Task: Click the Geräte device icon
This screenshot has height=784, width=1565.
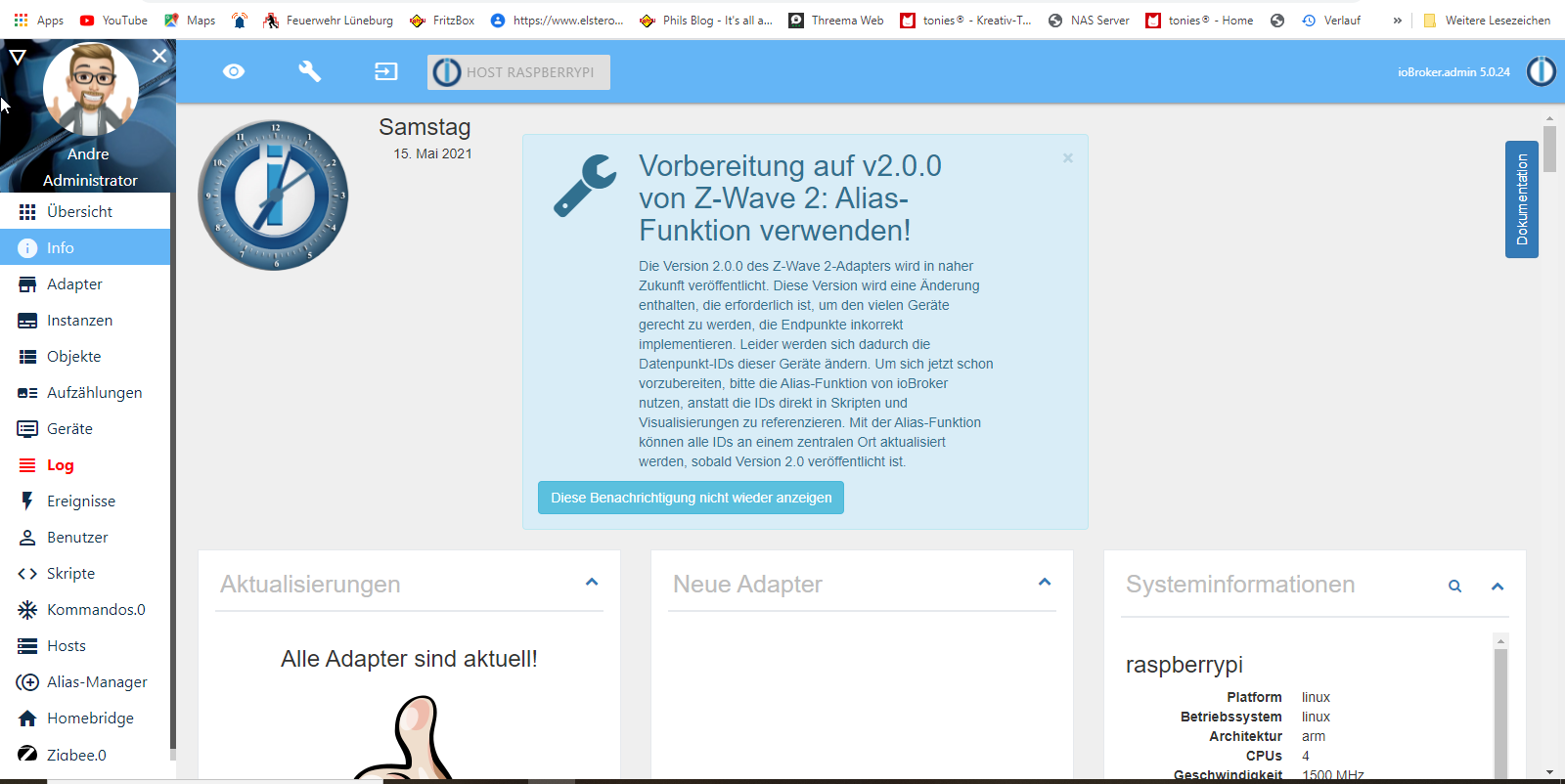Action: click(x=27, y=429)
